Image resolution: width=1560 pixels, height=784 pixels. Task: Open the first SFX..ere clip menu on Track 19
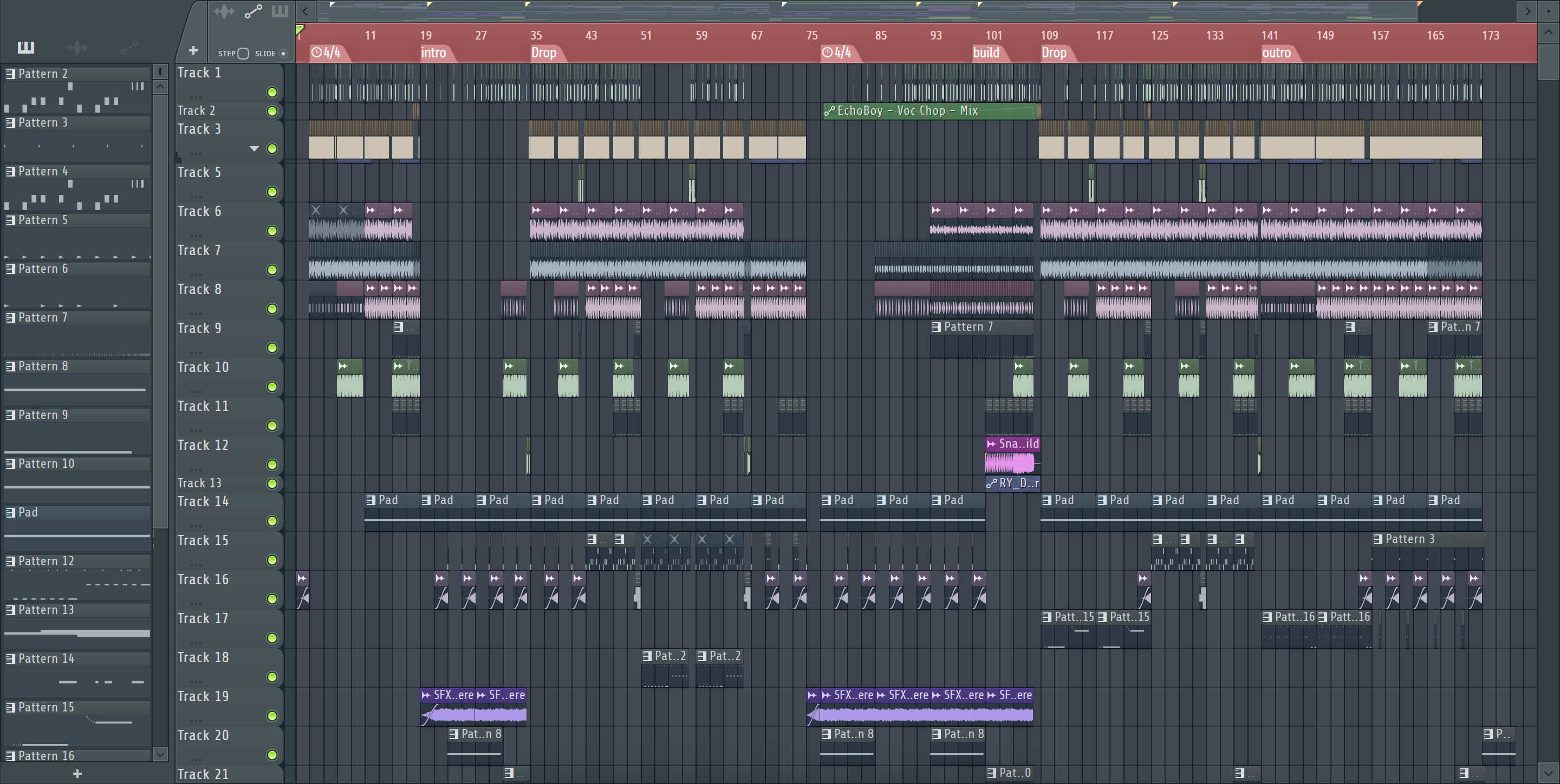click(x=426, y=695)
